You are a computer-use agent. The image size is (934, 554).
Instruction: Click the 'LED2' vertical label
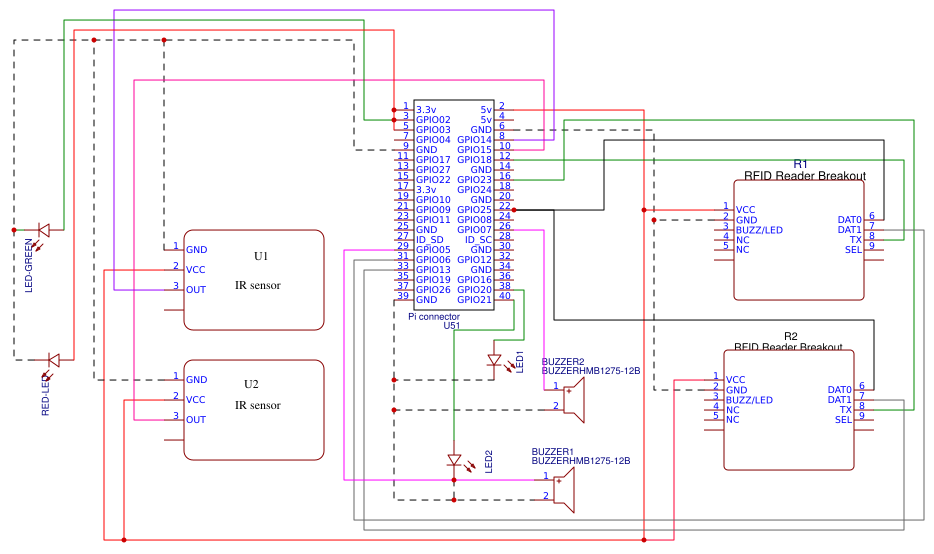pyautogui.click(x=489, y=462)
